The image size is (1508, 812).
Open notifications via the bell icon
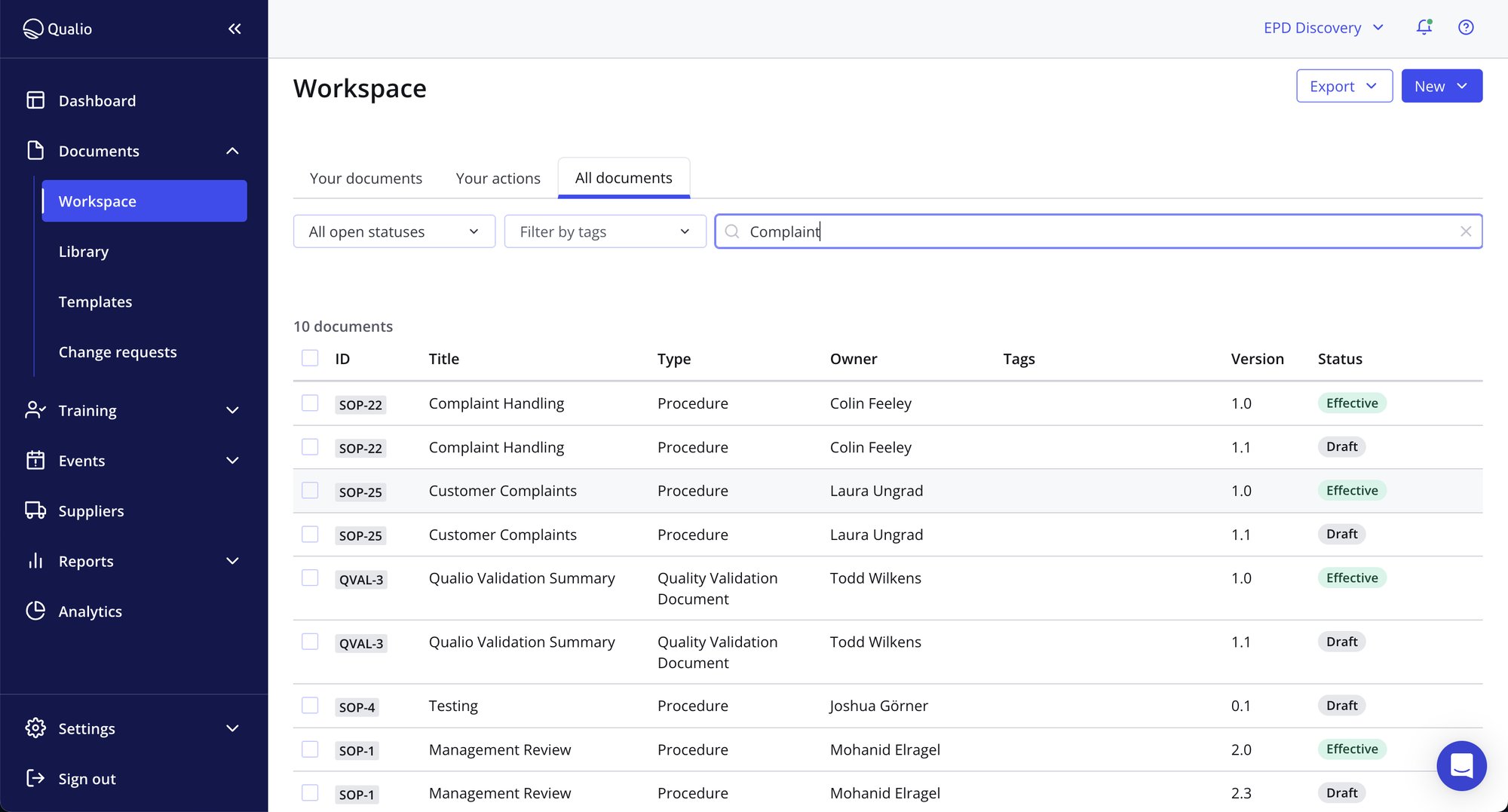(x=1424, y=27)
